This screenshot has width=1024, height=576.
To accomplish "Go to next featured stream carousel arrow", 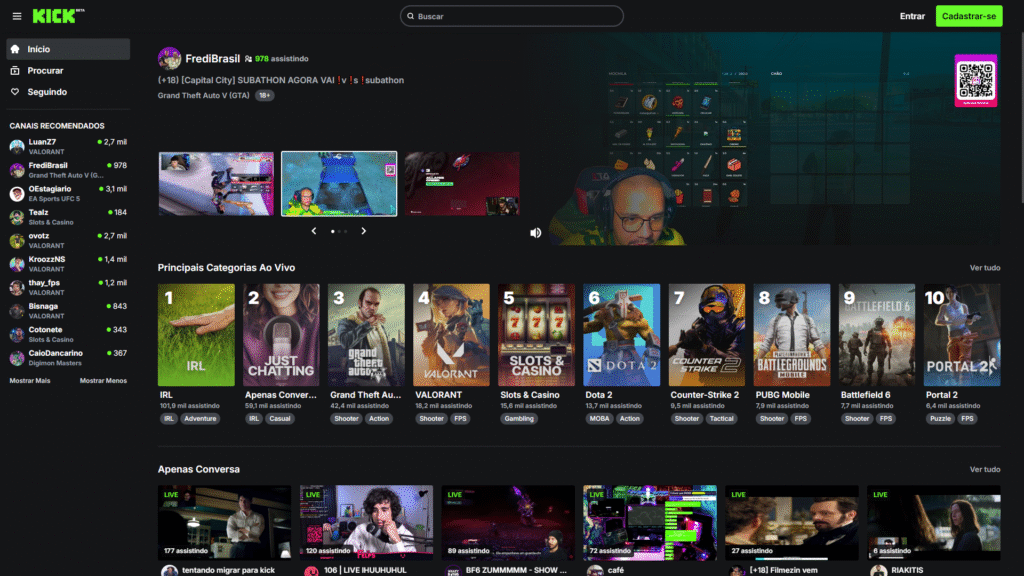I will [364, 231].
